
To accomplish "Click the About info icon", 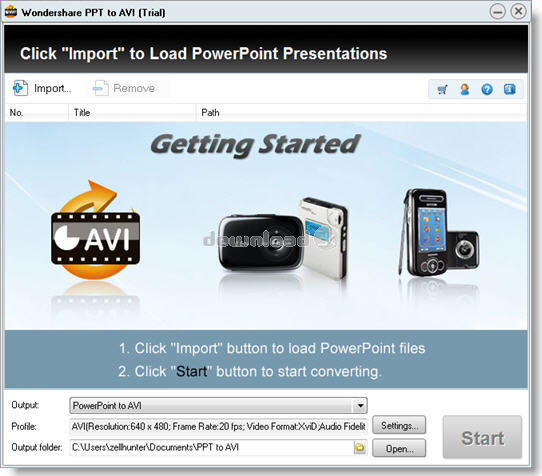I will (510, 90).
